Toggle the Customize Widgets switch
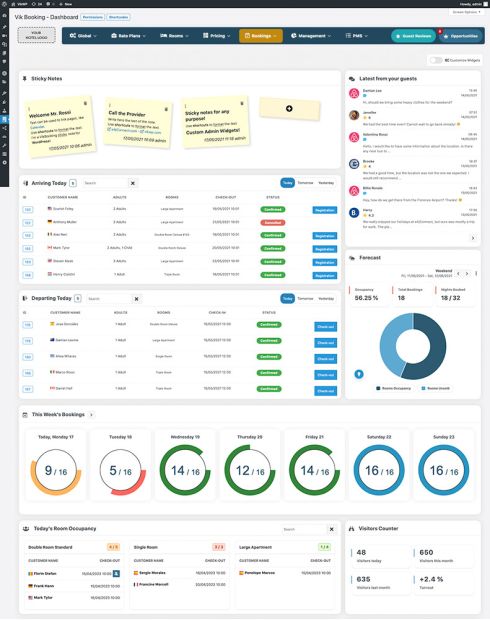The image size is (490, 620). (436, 60)
